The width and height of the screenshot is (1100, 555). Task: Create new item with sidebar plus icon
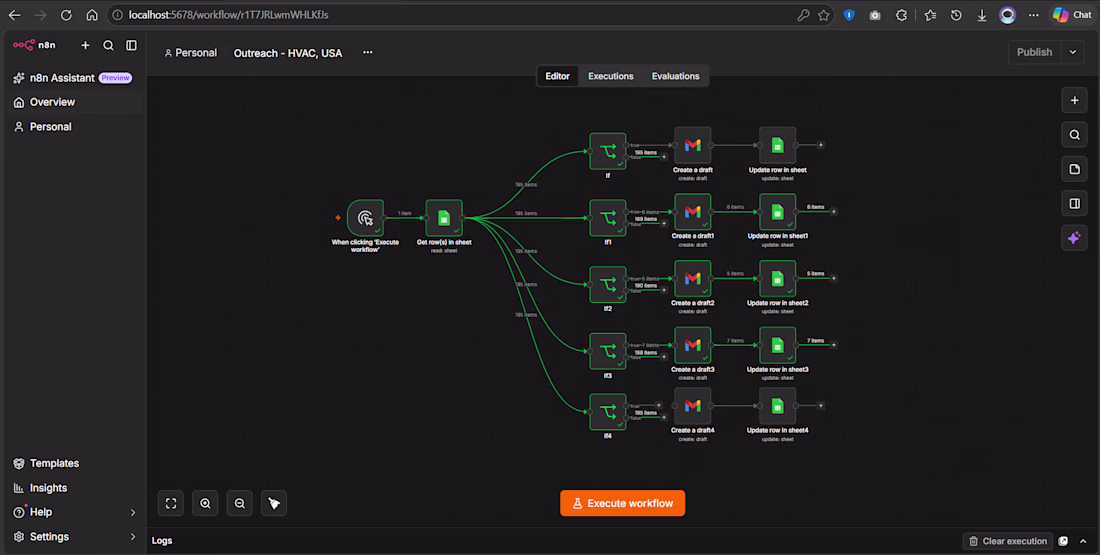[86, 45]
